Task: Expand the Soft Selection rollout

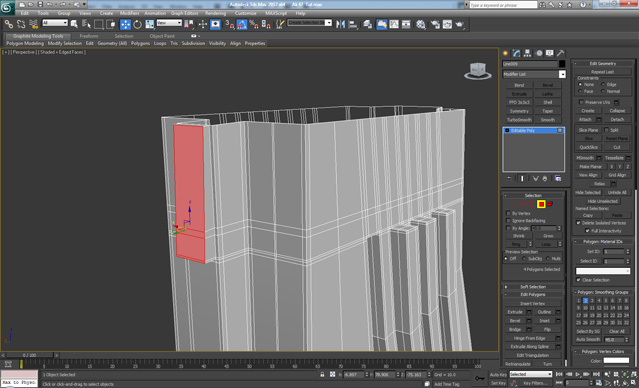Action: tap(533, 287)
